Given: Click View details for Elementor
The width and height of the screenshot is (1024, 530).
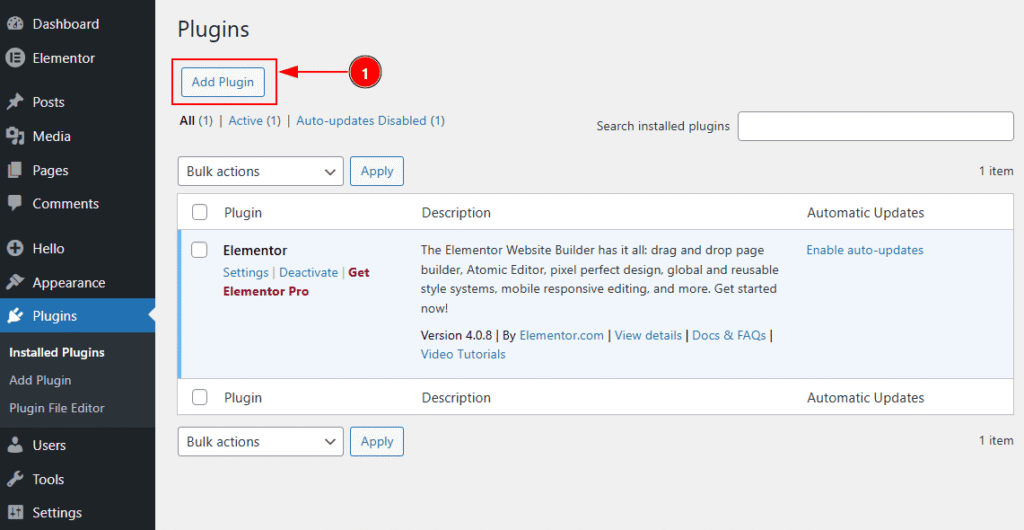Looking at the screenshot, I should [648, 335].
